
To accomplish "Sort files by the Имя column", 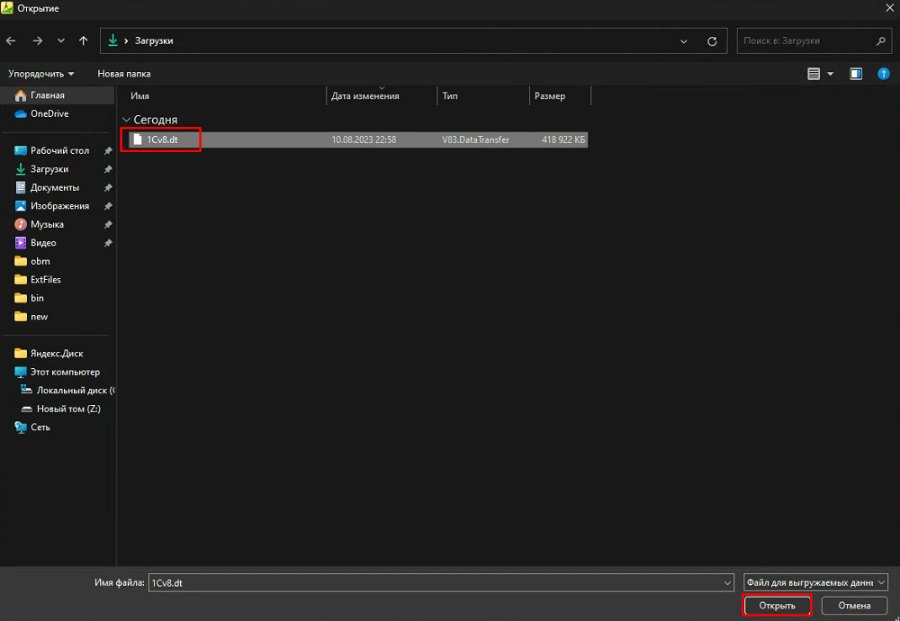I will point(139,96).
